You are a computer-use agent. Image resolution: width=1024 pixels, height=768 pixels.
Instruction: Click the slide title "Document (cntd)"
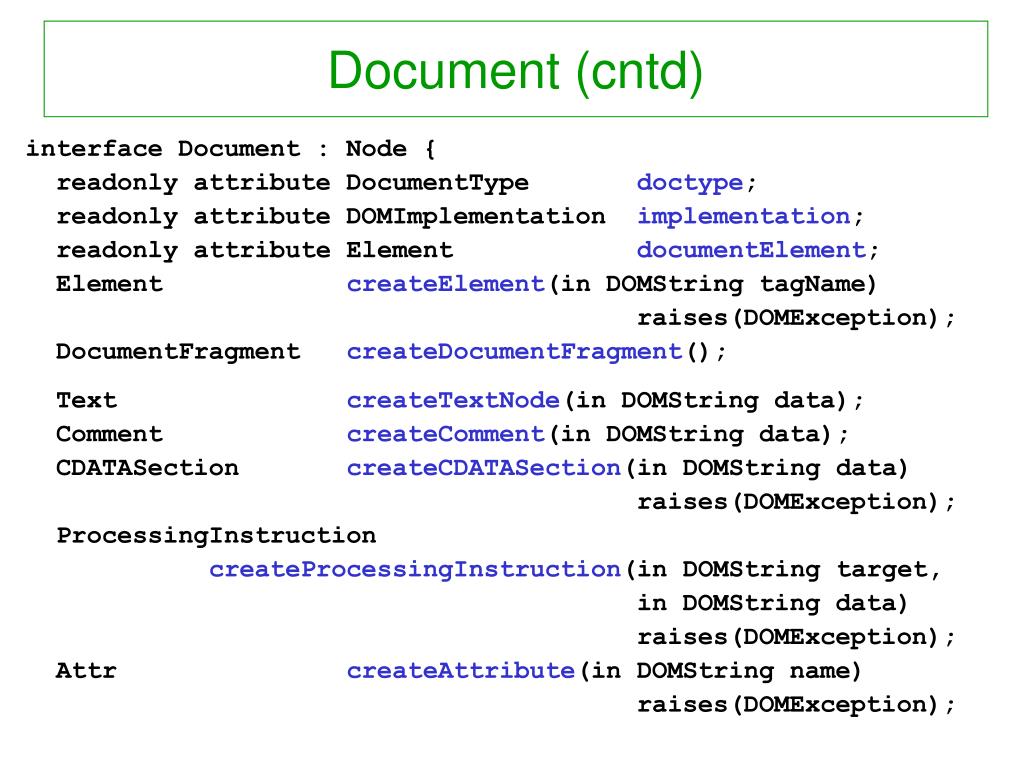point(515,71)
